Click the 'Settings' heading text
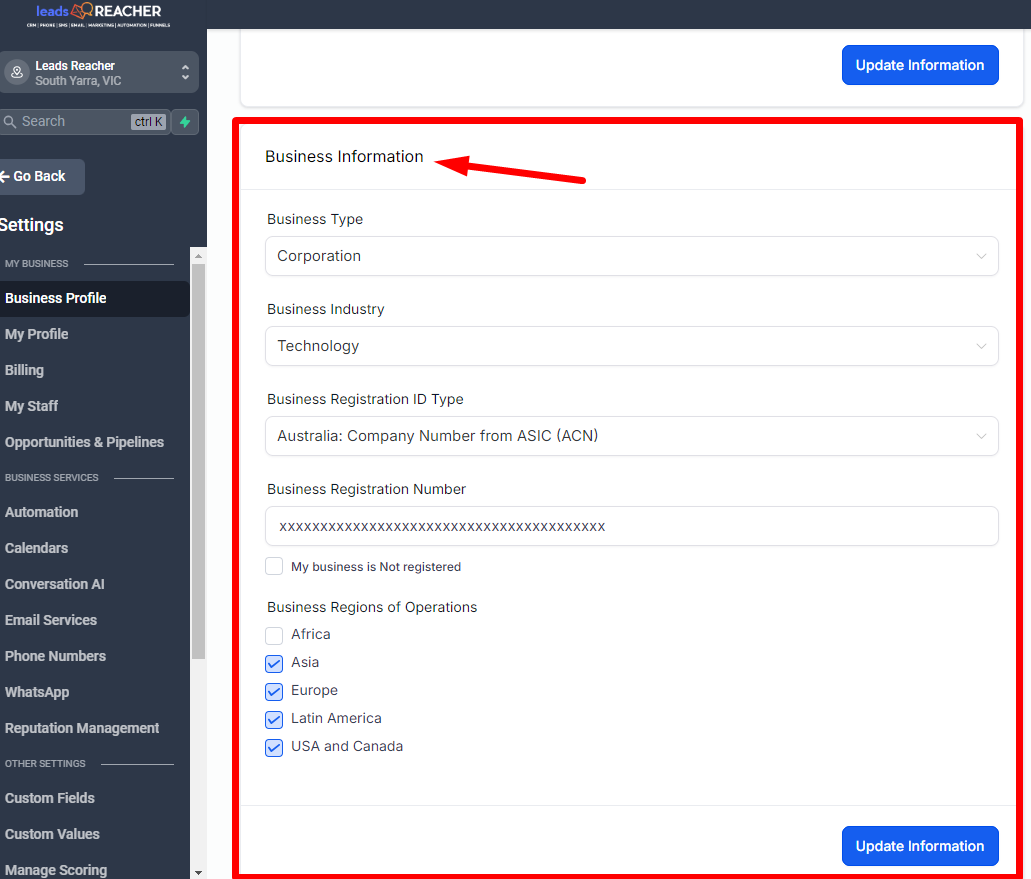This screenshot has width=1031, height=879. 32,225
